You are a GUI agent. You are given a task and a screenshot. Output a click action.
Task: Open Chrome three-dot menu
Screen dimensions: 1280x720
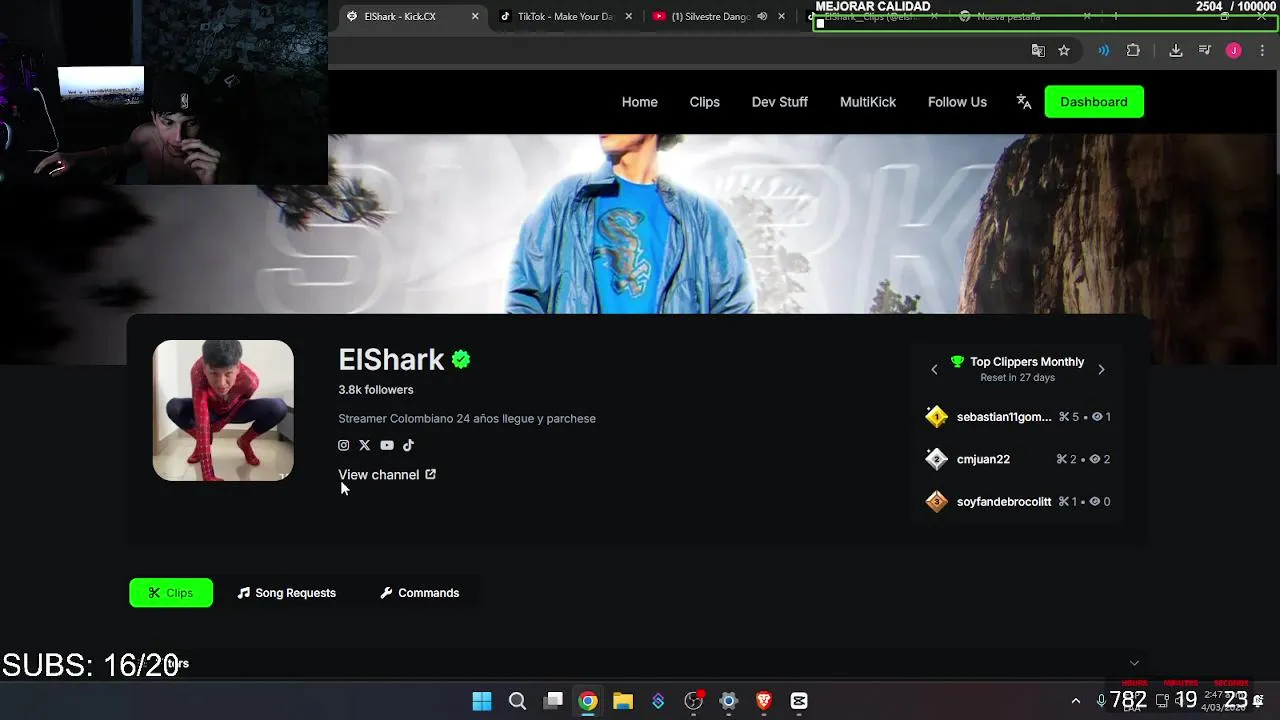1262,50
